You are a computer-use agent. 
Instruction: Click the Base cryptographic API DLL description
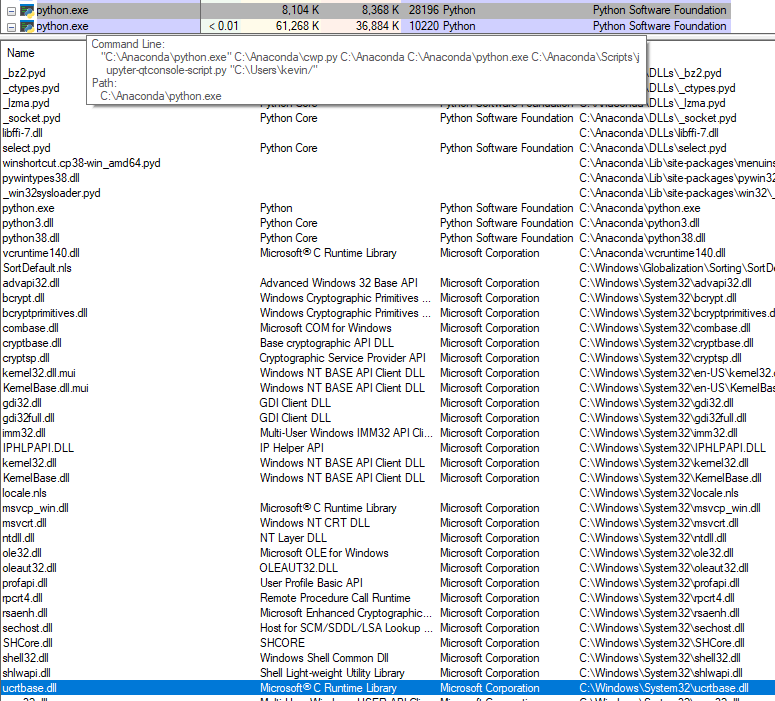point(327,343)
